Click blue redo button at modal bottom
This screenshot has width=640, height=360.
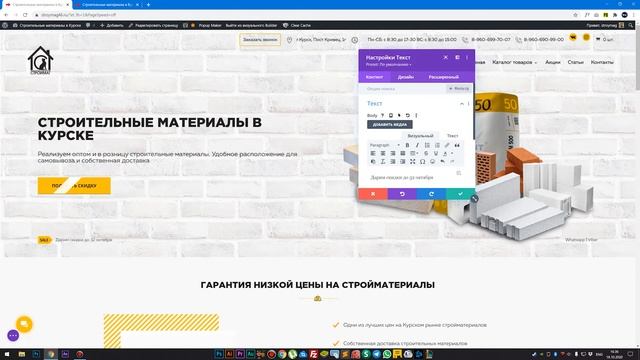pos(431,194)
